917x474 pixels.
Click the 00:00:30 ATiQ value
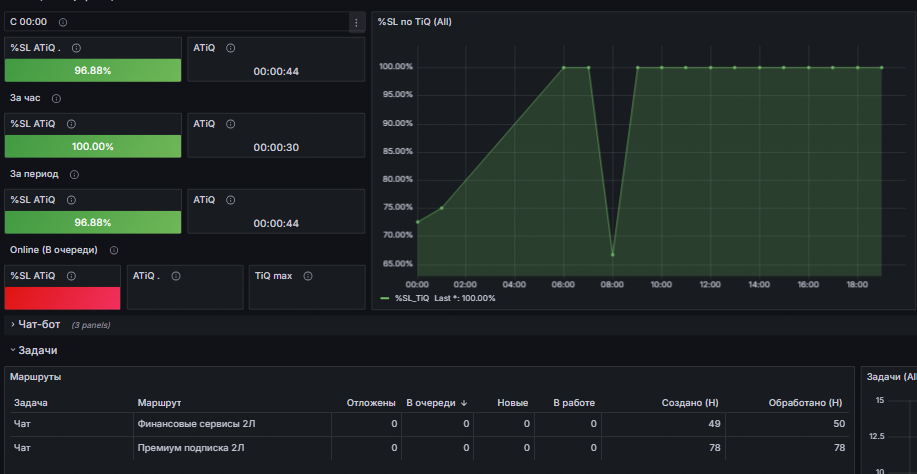coord(276,147)
